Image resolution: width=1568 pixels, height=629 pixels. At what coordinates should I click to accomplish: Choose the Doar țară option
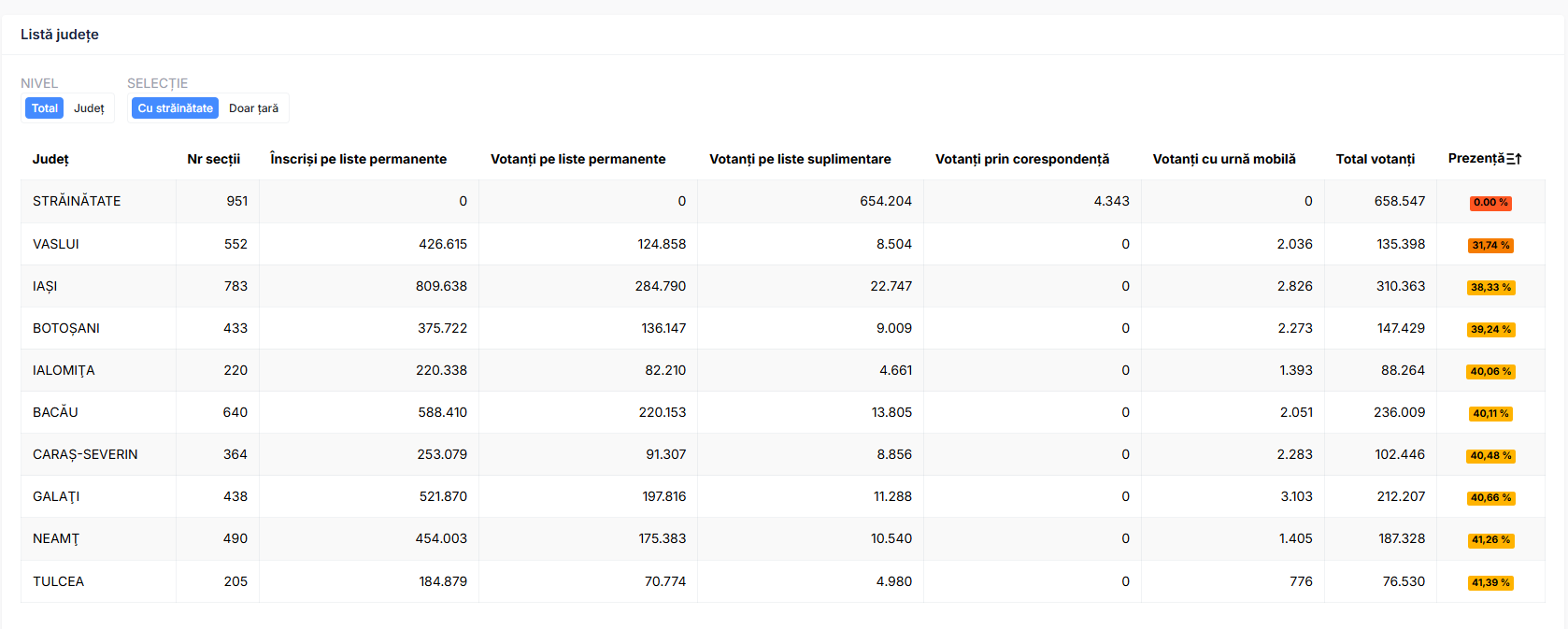point(253,108)
